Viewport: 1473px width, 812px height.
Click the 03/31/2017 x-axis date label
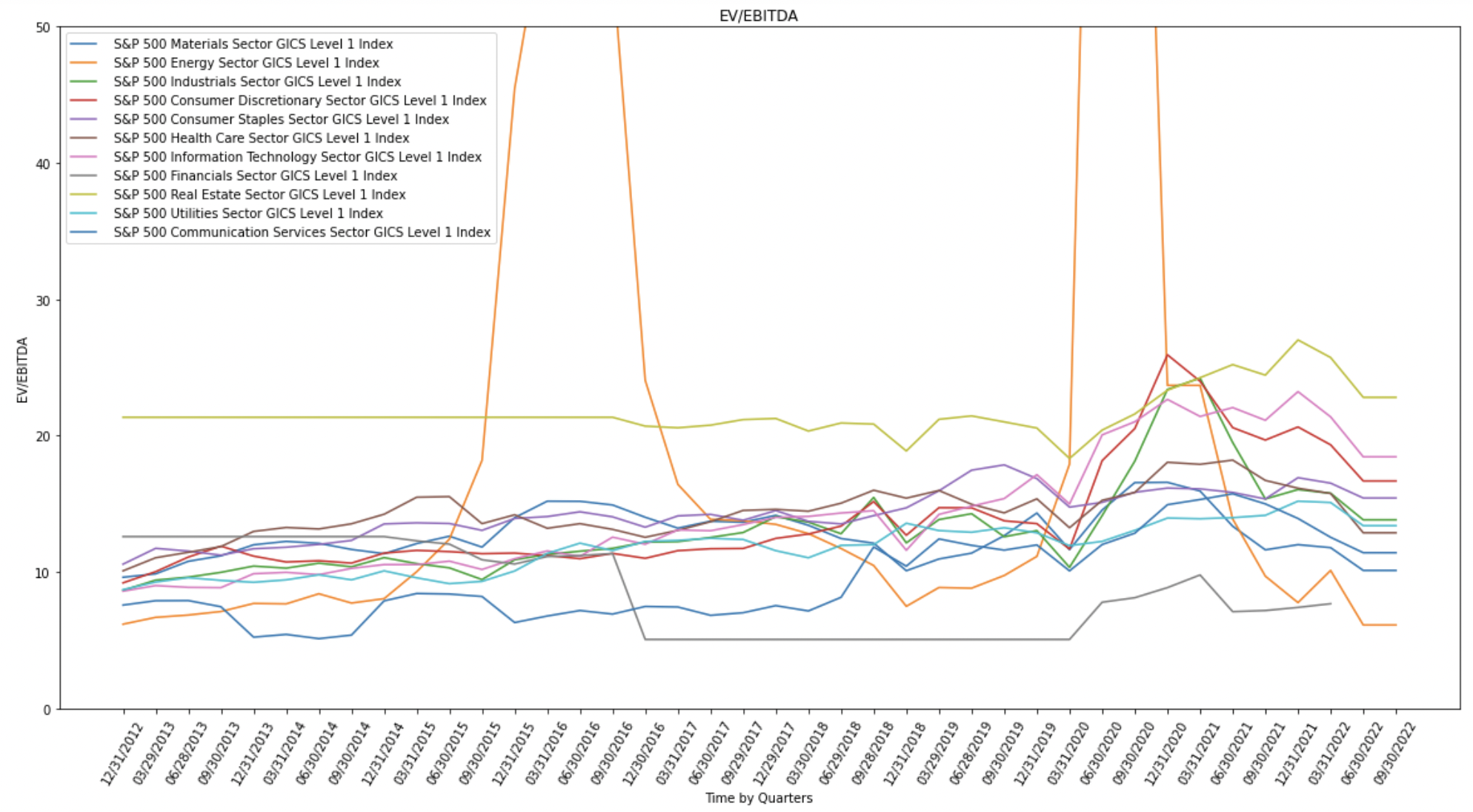[x=676, y=753]
